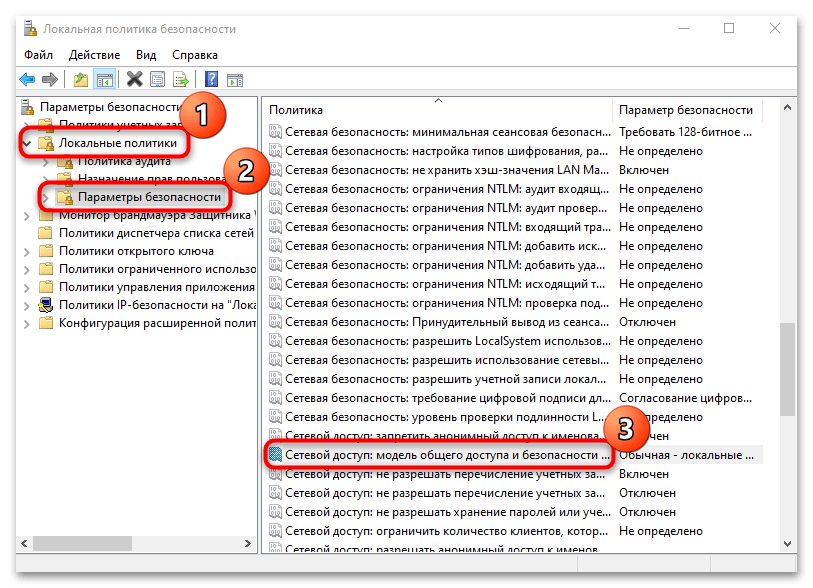Click the Delete (X) toolbar icon

coord(135,80)
